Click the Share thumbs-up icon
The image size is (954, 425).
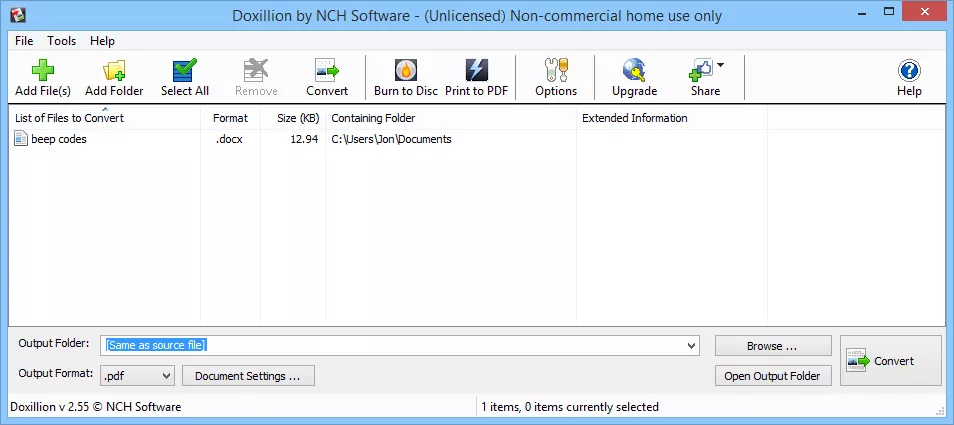701,71
